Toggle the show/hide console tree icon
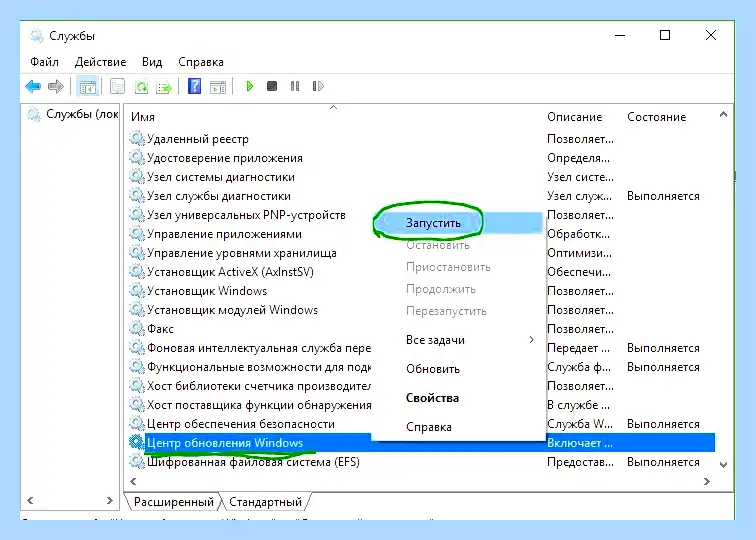This screenshot has height=540, width=756. (88, 87)
